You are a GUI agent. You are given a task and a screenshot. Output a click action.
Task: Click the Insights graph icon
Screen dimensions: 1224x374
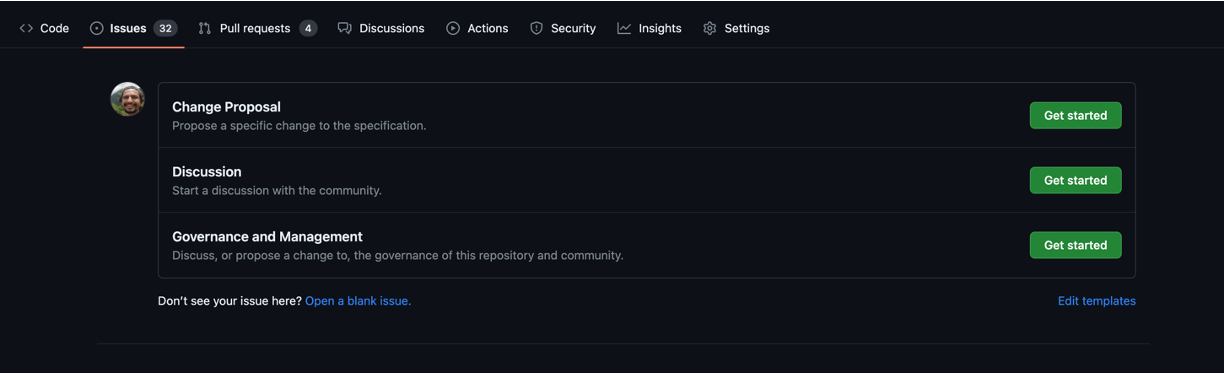click(624, 28)
